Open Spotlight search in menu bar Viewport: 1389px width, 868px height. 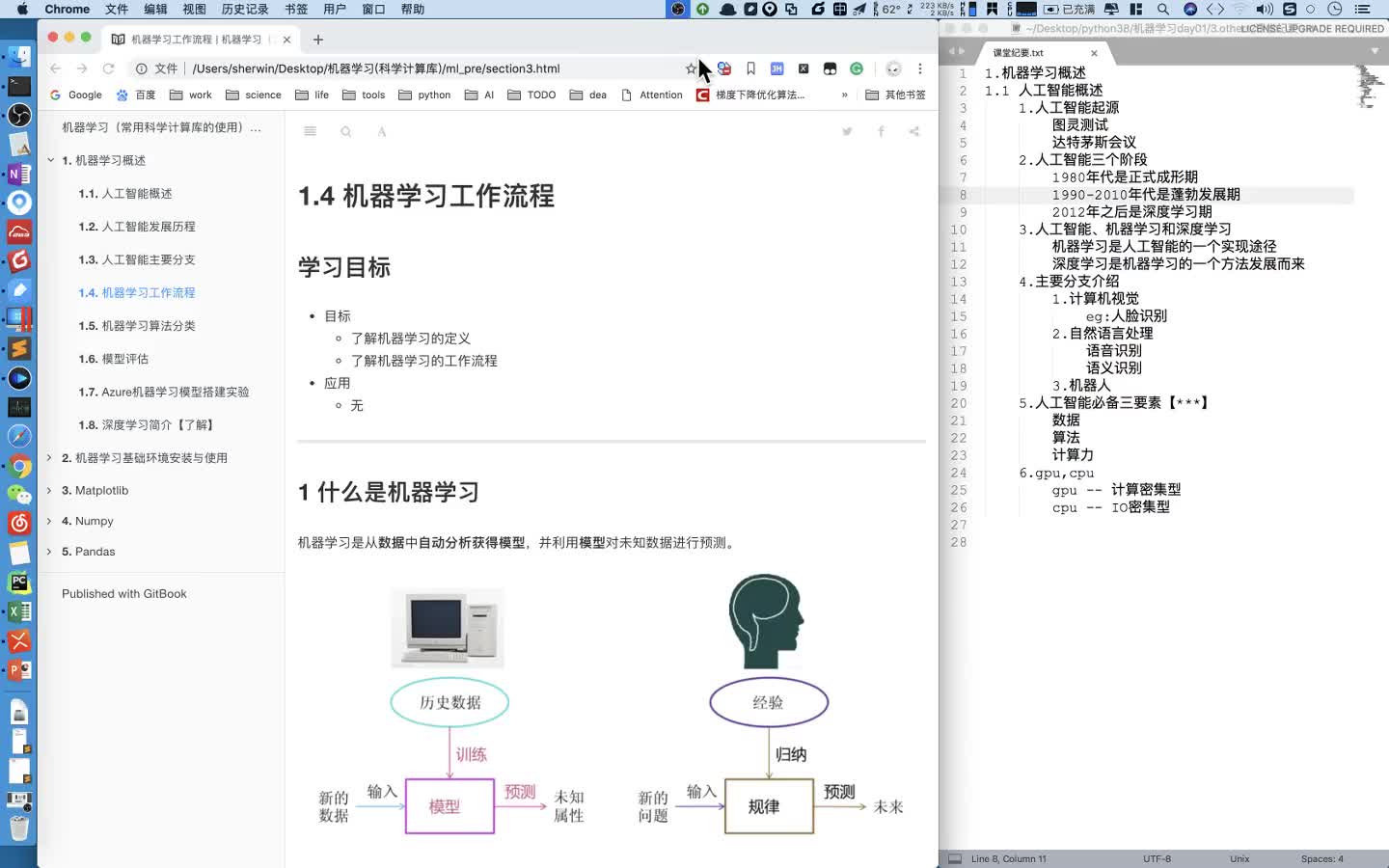pos(1163,9)
